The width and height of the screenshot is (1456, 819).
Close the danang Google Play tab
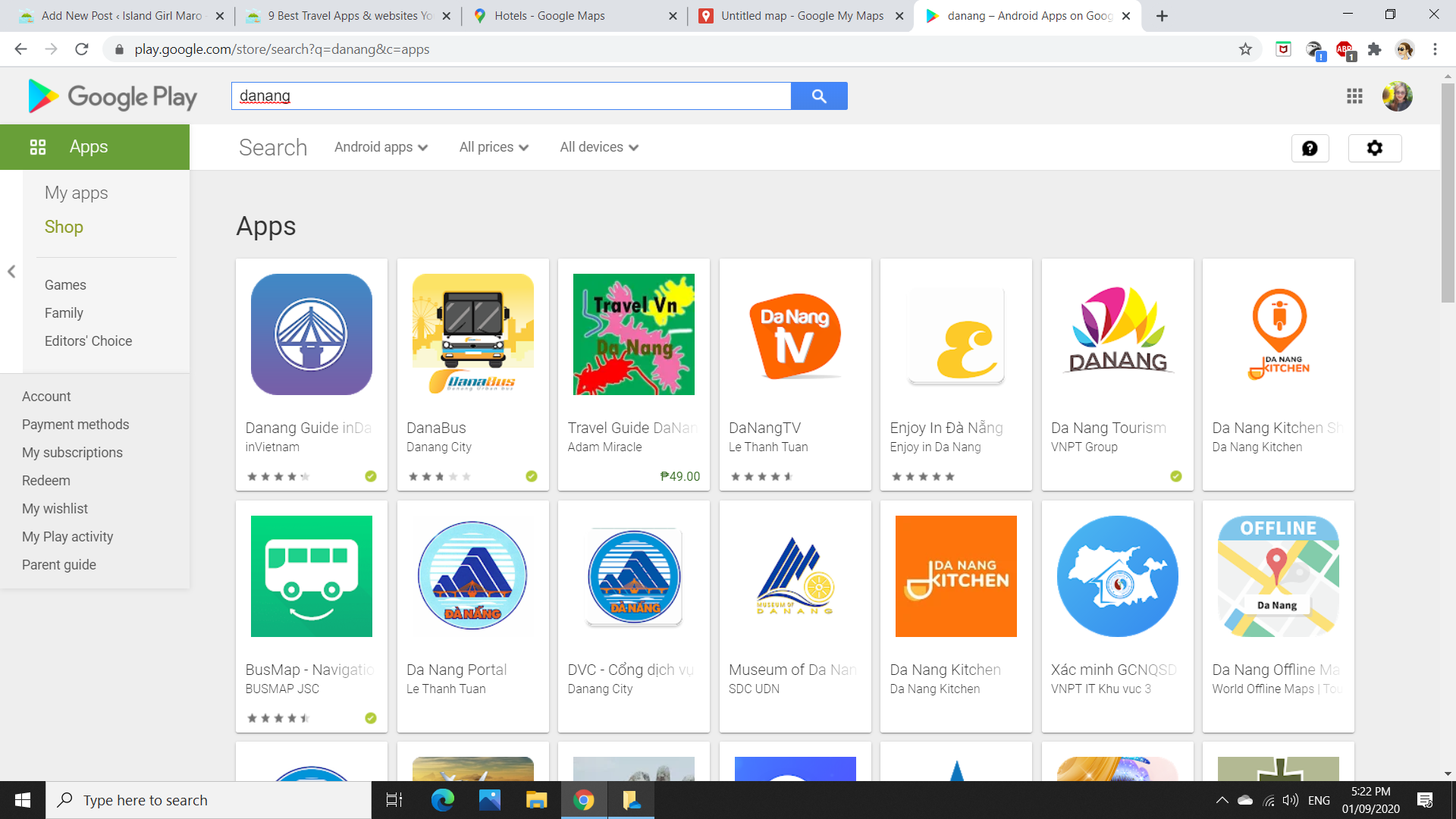(x=1126, y=16)
